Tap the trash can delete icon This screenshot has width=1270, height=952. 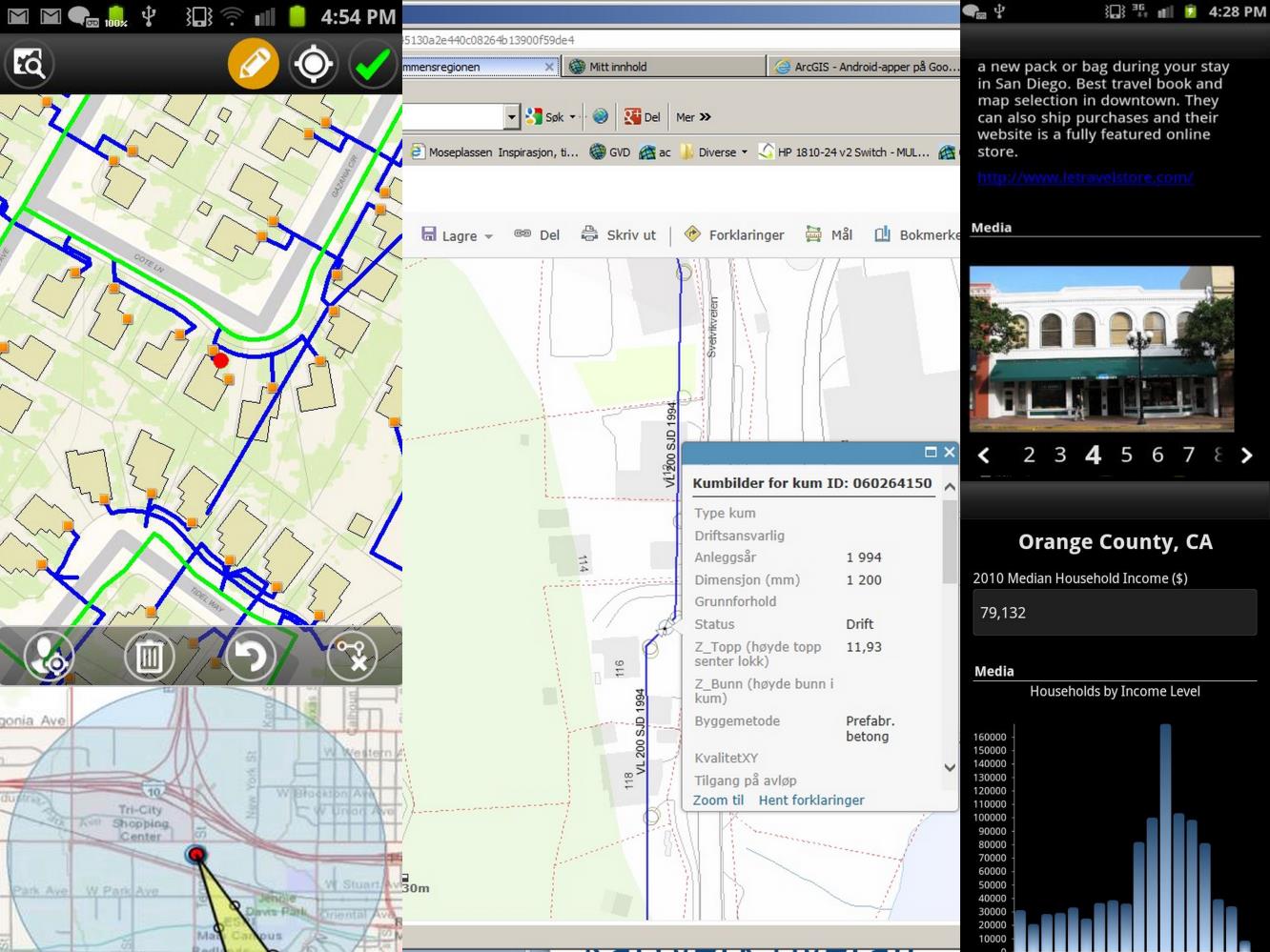click(150, 656)
